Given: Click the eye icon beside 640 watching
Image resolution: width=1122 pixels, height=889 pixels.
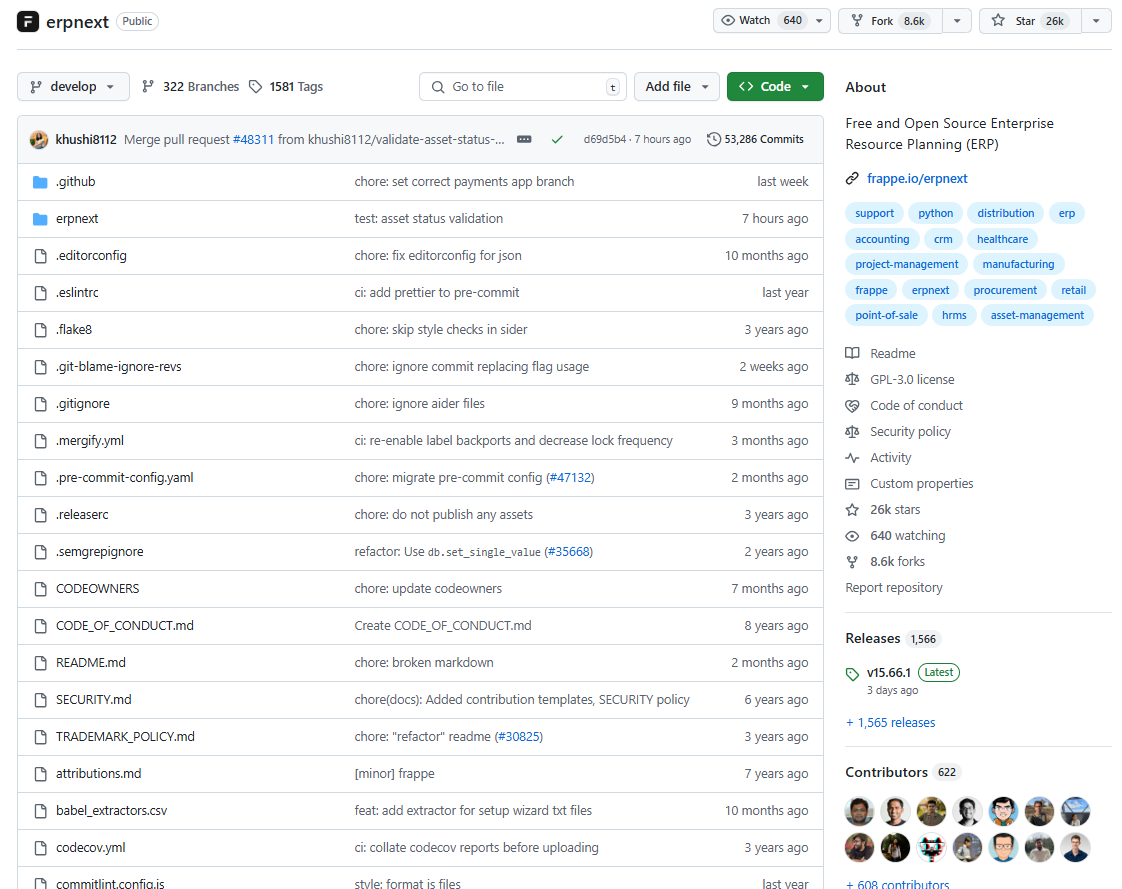Looking at the screenshot, I should pos(852,536).
